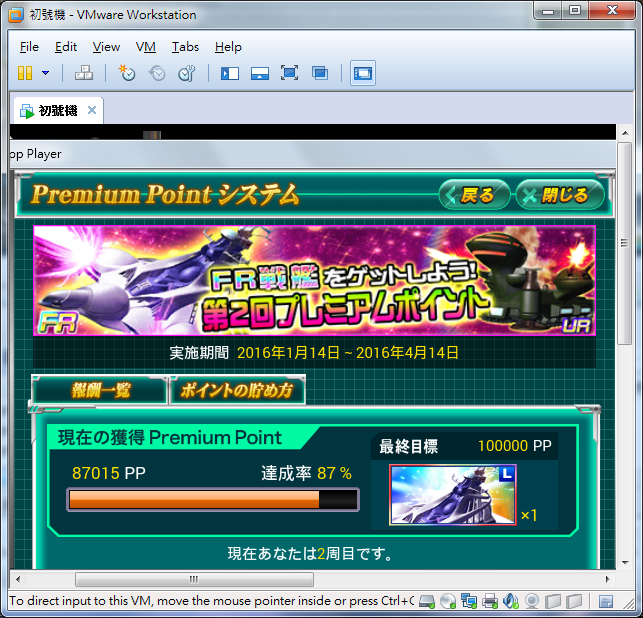Click the 87015 PP value text
Viewport: 643px width, 618px height.
[x=109, y=473]
